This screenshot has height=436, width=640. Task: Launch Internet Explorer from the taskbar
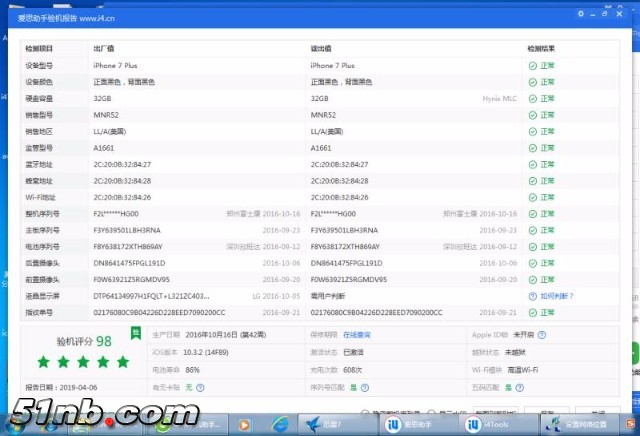(x=282, y=423)
